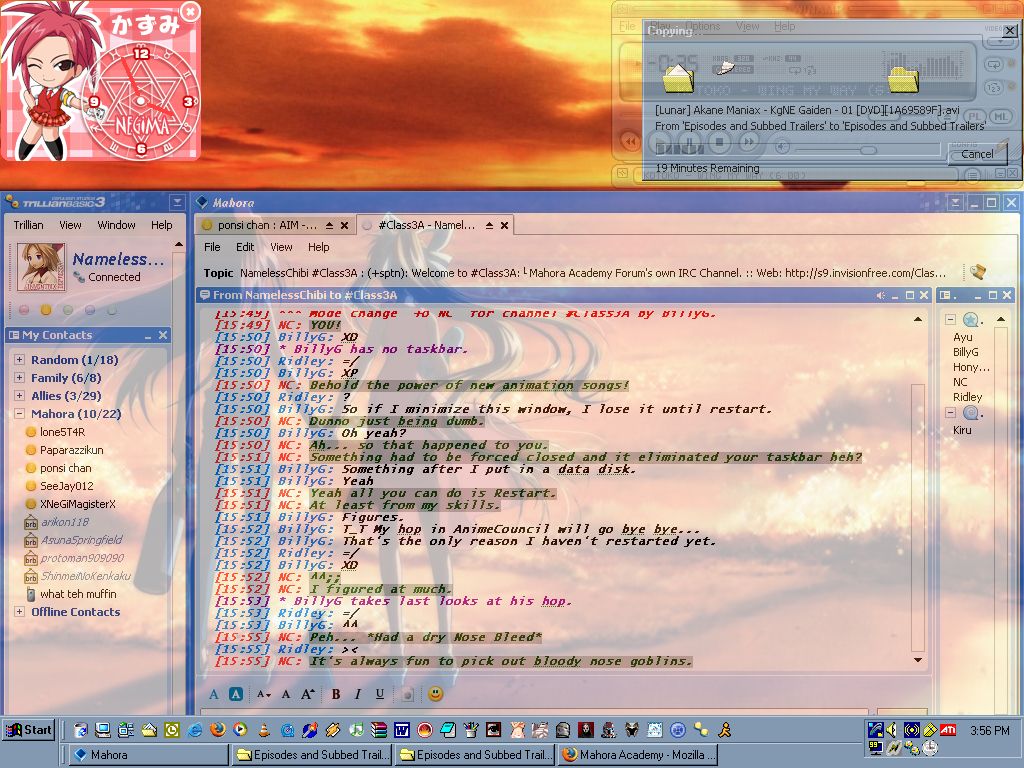Open the Trillian menu

(x=28, y=225)
